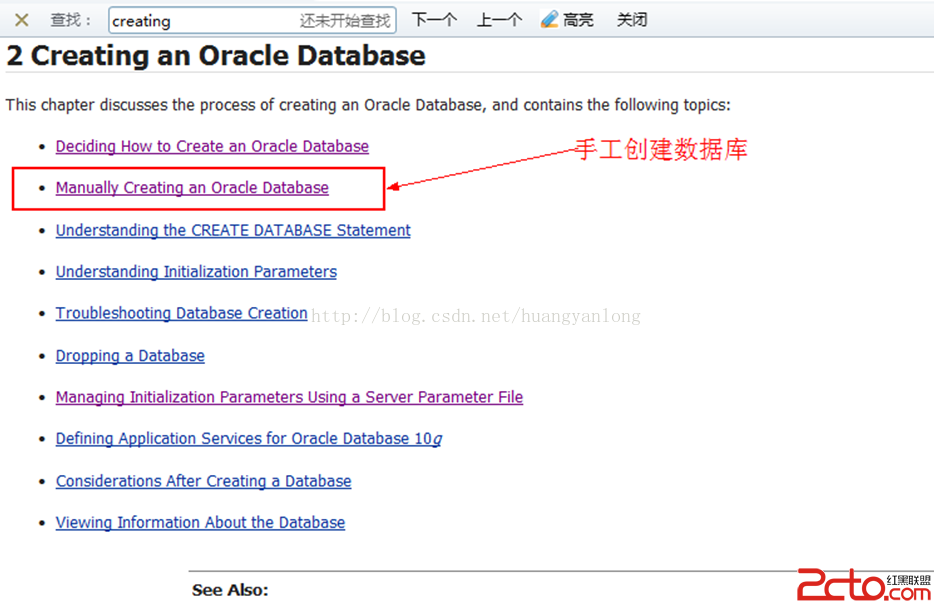Toggle the 高亮 highlight option
The width and height of the screenshot is (934, 611).
(x=567, y=20)
